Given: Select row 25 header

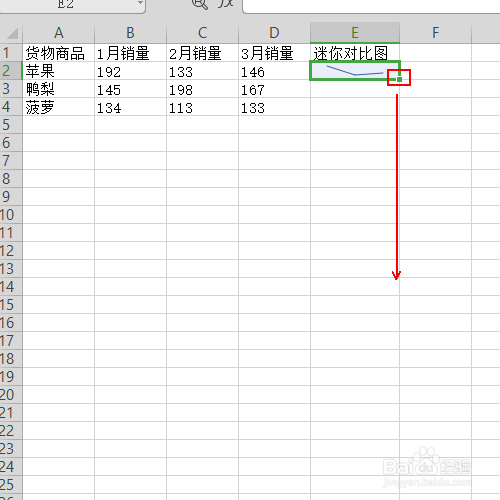Looking at the screenshot, I should click(11, 485).
